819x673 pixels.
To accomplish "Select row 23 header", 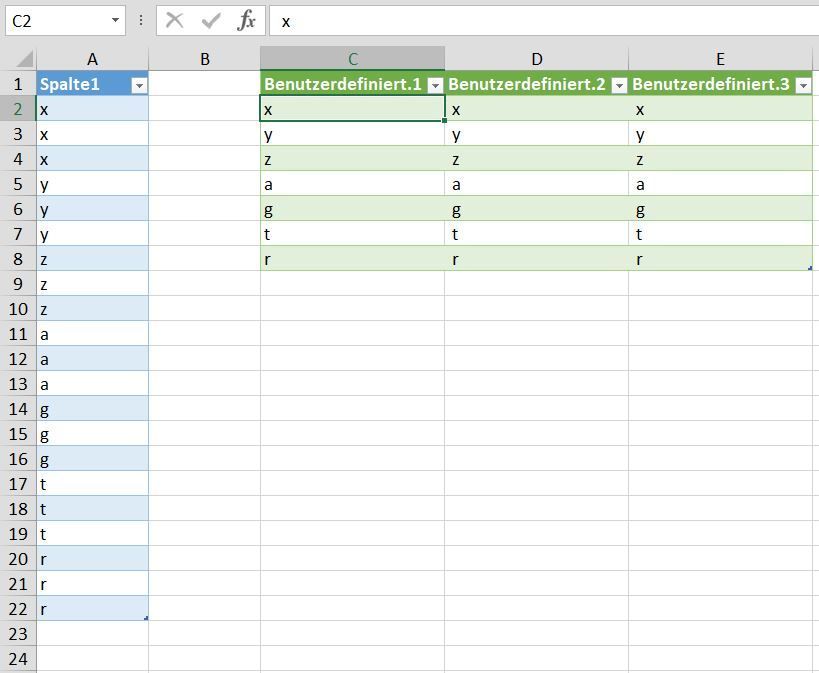I will (18, 634).
